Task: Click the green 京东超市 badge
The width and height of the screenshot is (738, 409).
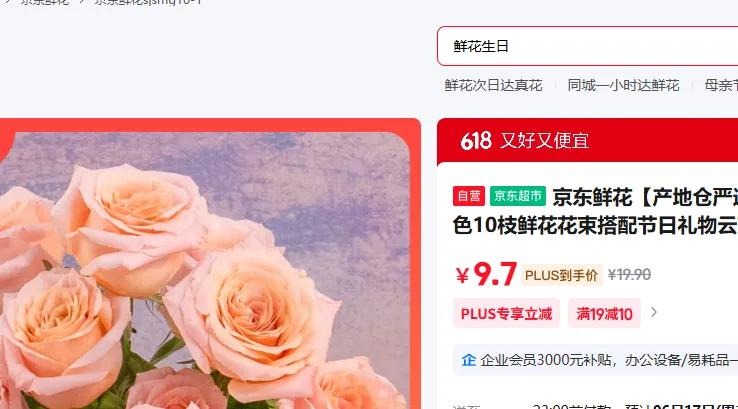Action: [518, 196]
